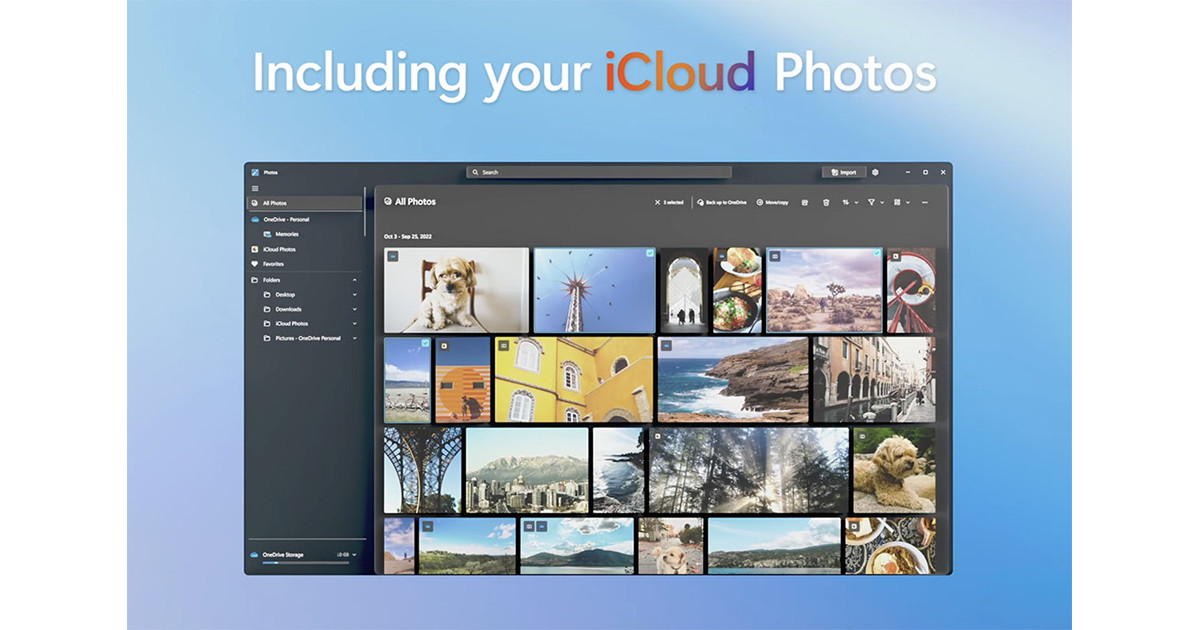The width and height of the screenshot is (1200, 630).
Task: Click in the Search box
Action: coord(599,172)
